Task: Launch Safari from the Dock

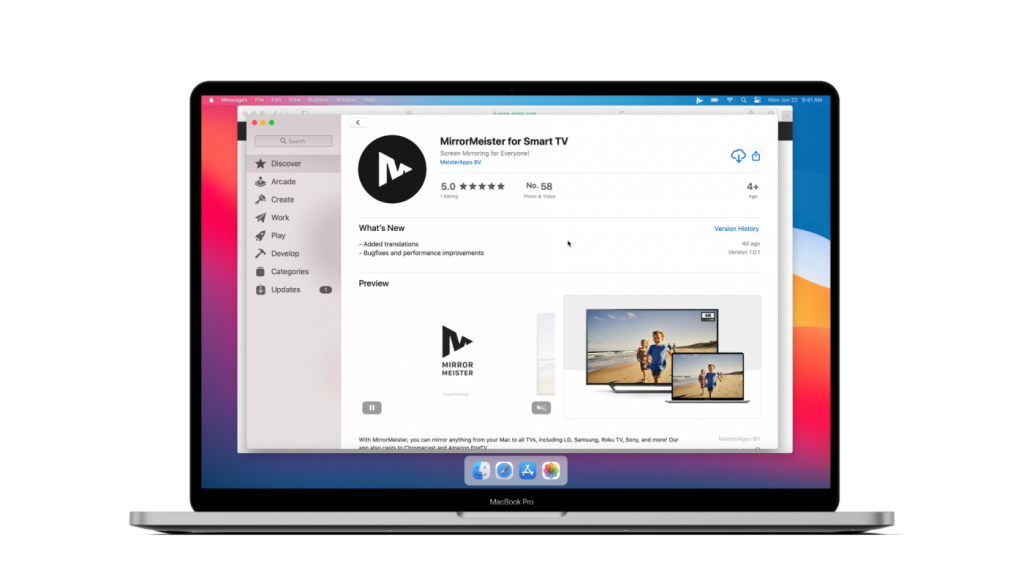Action: pyautogui.click(x=504, y=470)
